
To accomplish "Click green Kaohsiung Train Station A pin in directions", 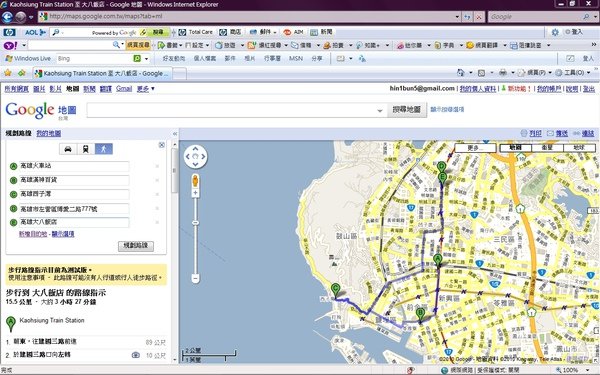I will click(x=11, y=323).
